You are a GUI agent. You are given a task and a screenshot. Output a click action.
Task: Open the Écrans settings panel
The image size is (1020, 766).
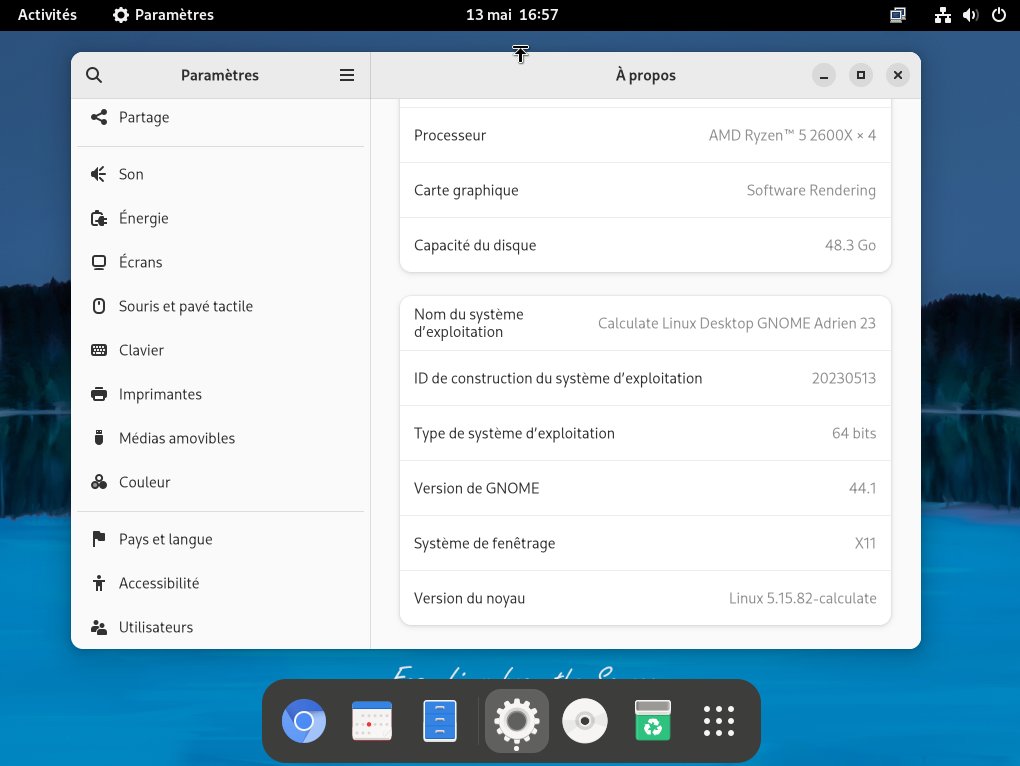[x=221, y=262]
